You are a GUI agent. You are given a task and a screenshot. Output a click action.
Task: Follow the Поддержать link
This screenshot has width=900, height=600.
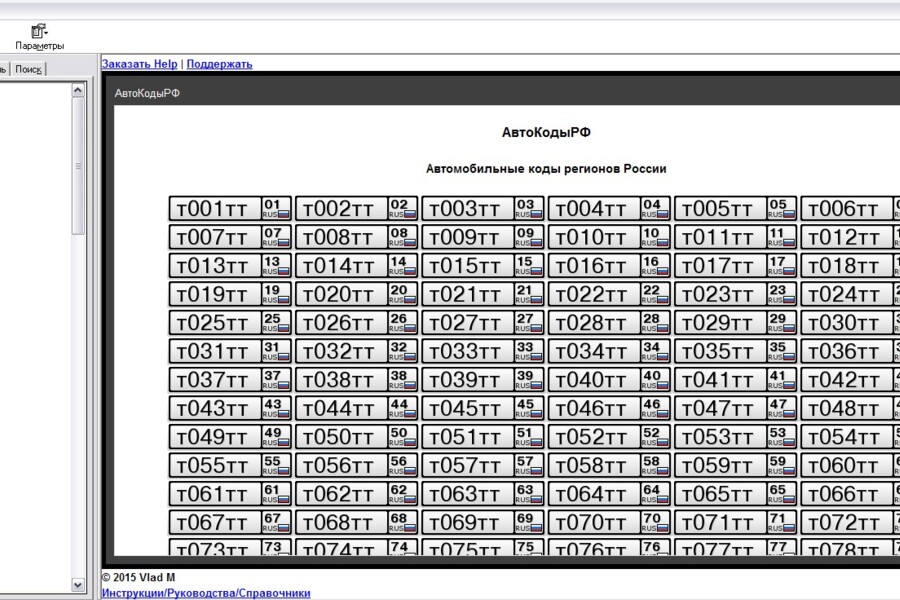click(x=219, y=64)
